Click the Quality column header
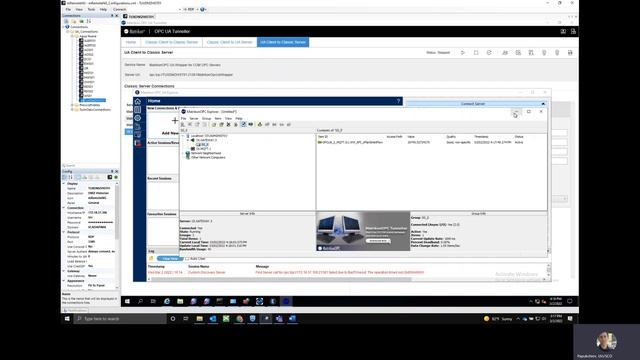640x360 pixels. coord(451,137)
